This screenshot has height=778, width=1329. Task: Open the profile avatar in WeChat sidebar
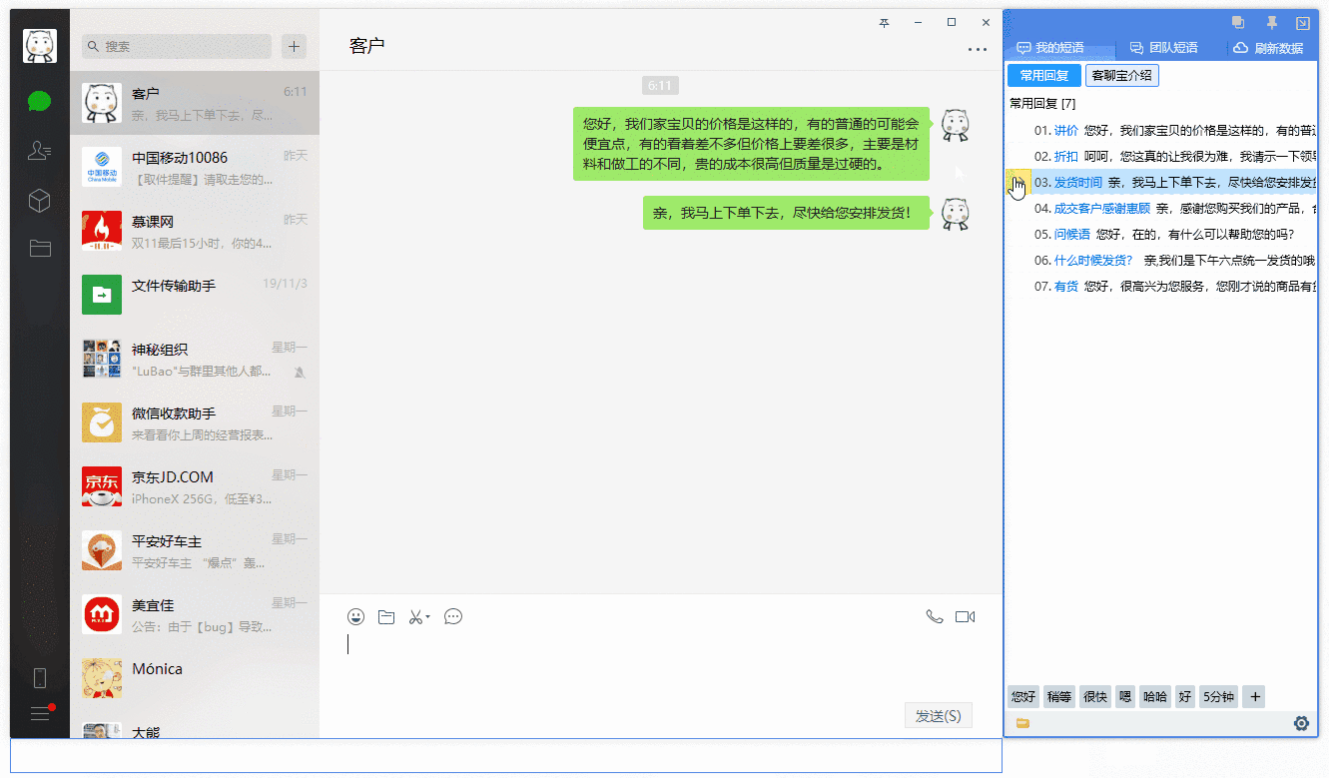pyautogui.click(x=40, y=46)
